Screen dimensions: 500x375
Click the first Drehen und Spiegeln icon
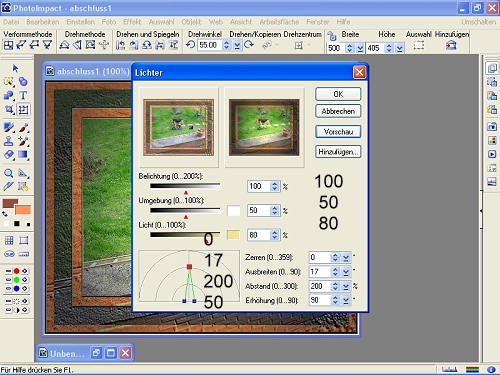[120, 45]
